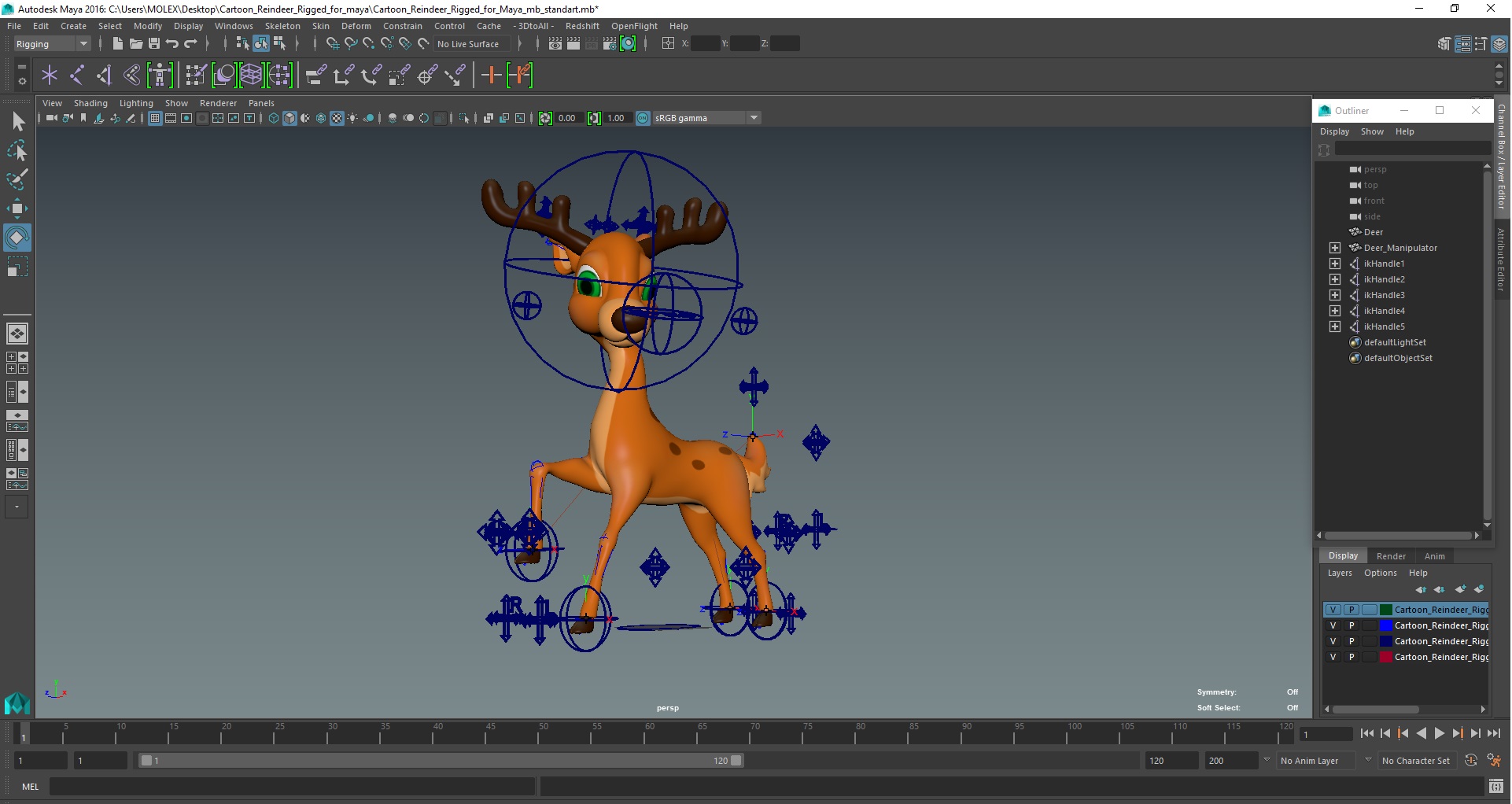Switch to the Render layer tab
The width and height of the screenshot is (1512, 804).
(x=1391, y=556)
